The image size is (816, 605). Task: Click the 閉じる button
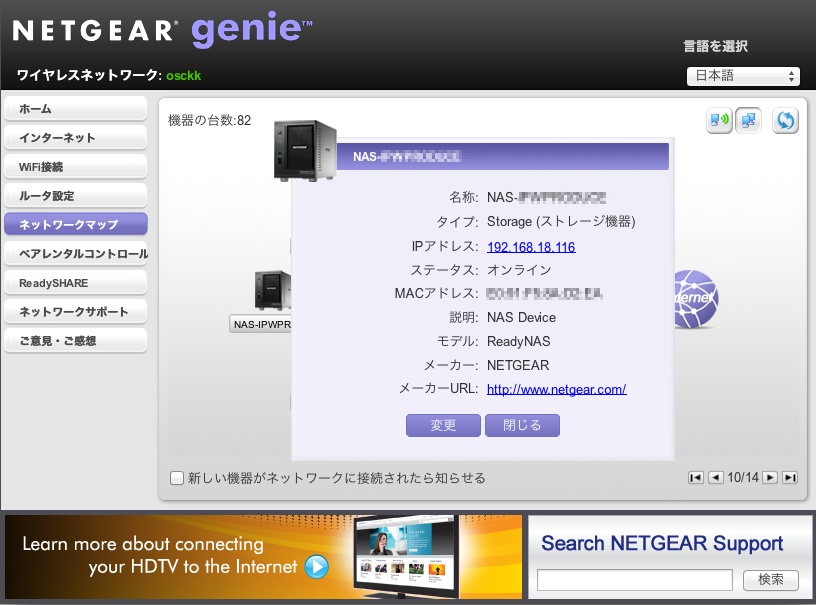[522, 425]
